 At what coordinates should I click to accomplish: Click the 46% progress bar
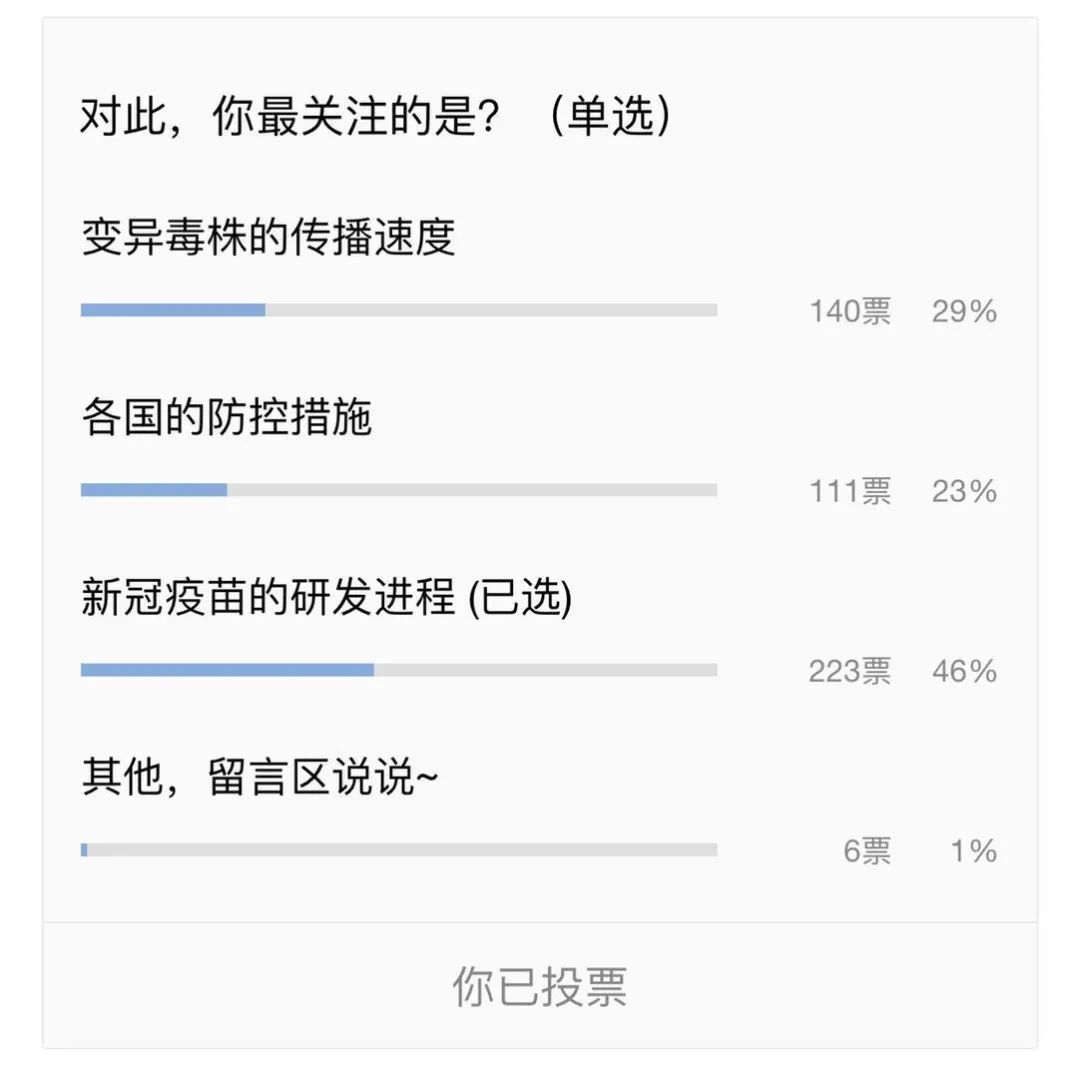pos(398,670)
